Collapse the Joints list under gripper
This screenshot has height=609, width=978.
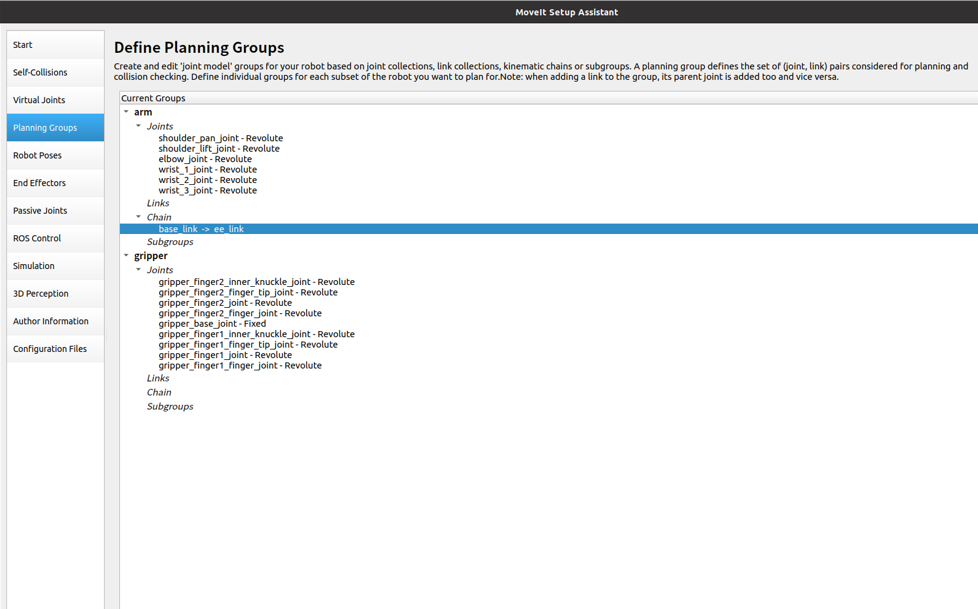pos(139,269)
